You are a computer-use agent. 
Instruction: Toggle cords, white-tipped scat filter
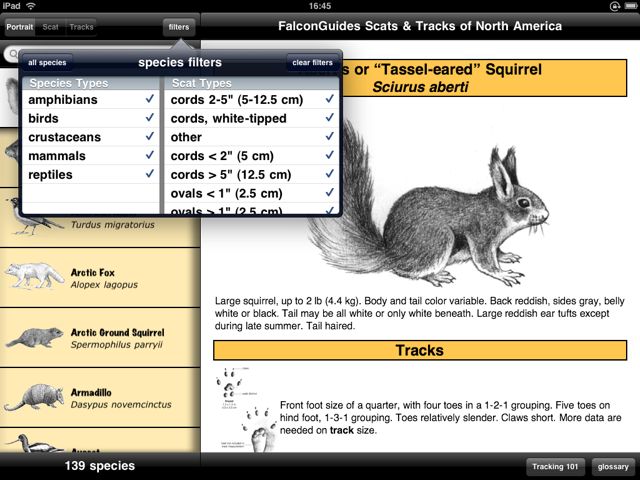[252, 118]
